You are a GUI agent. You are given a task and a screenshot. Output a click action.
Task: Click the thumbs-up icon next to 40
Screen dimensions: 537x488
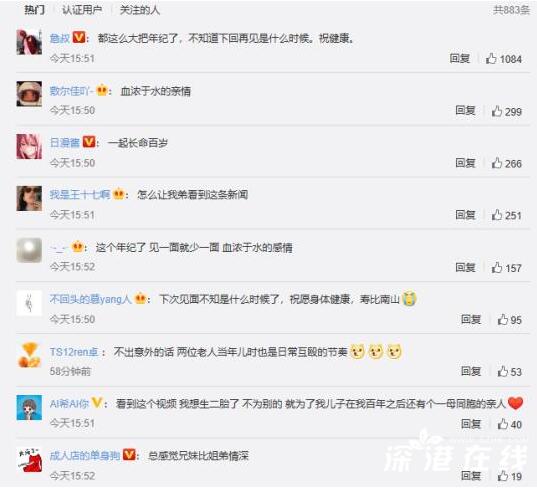503,424
